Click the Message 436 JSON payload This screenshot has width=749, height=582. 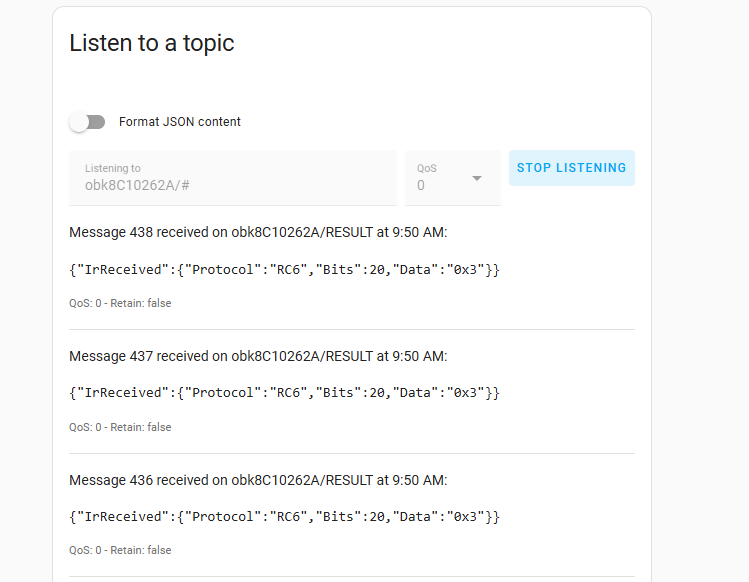[x=284, y=517]
